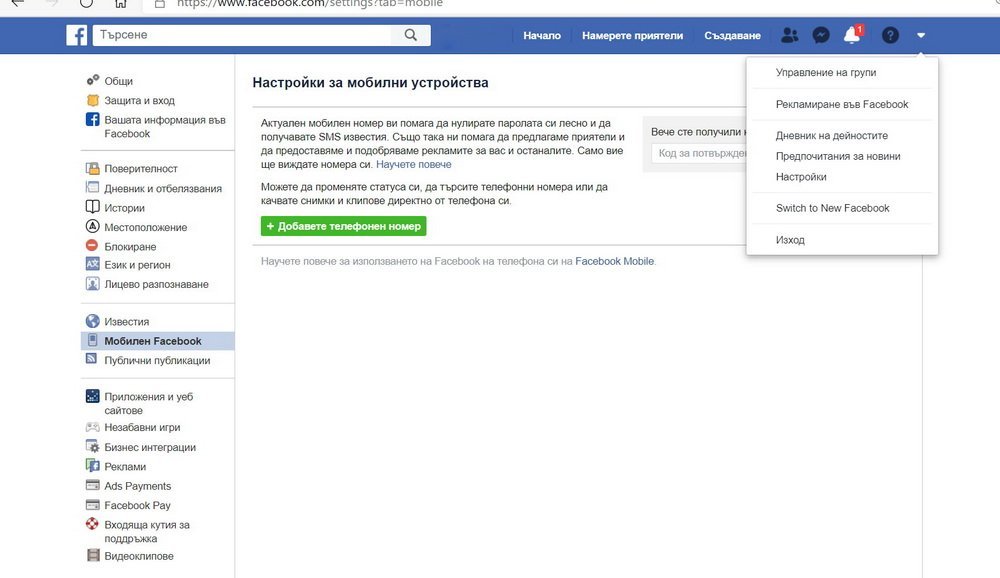Open the help question mark icon

pyautogui.click(x=890, y=35)
